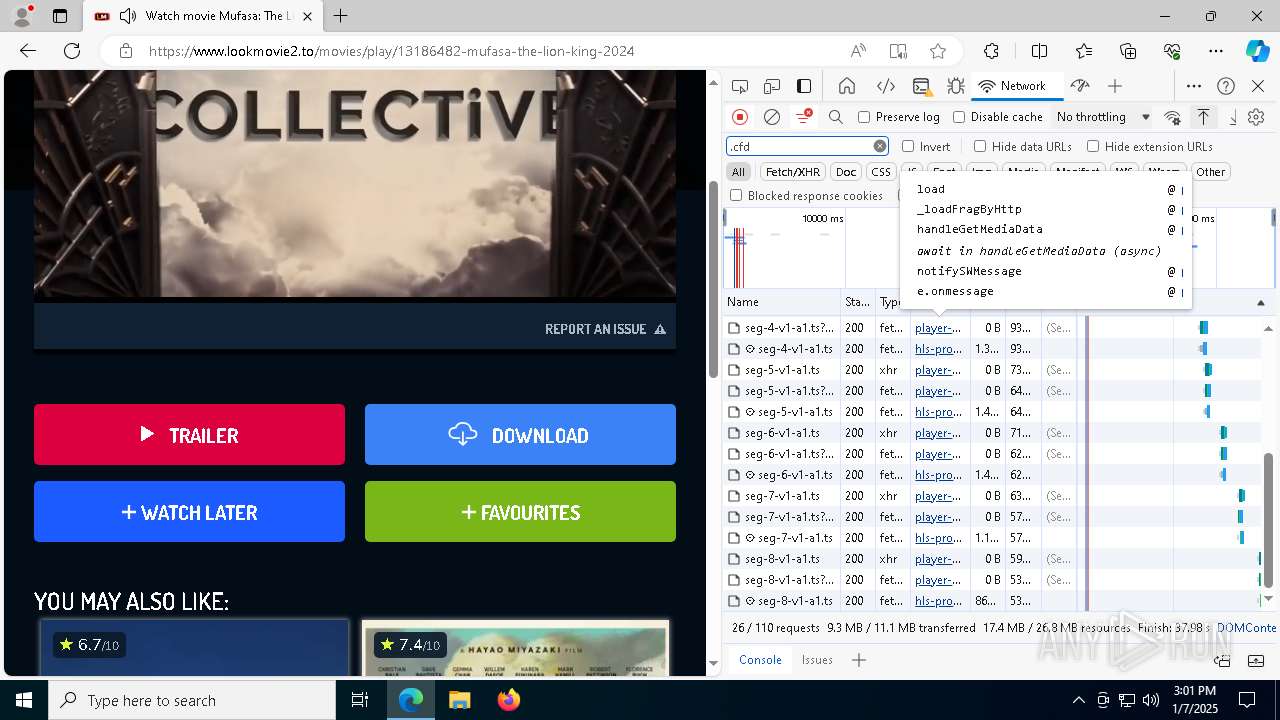Launch Firefox from the taskbar
1280x720 pixels.
tap(508, 700)
